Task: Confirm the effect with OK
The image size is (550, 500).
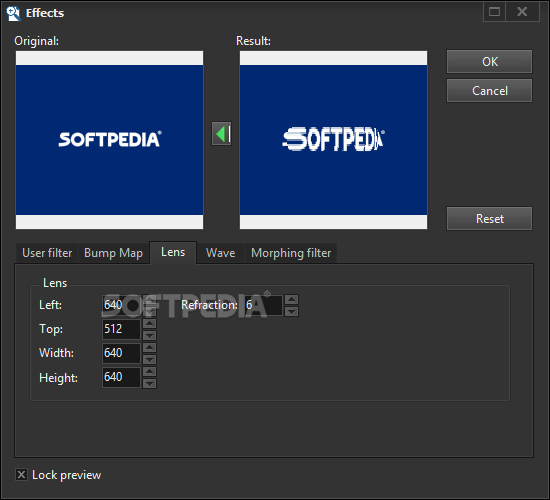Action: click(489, 62)
